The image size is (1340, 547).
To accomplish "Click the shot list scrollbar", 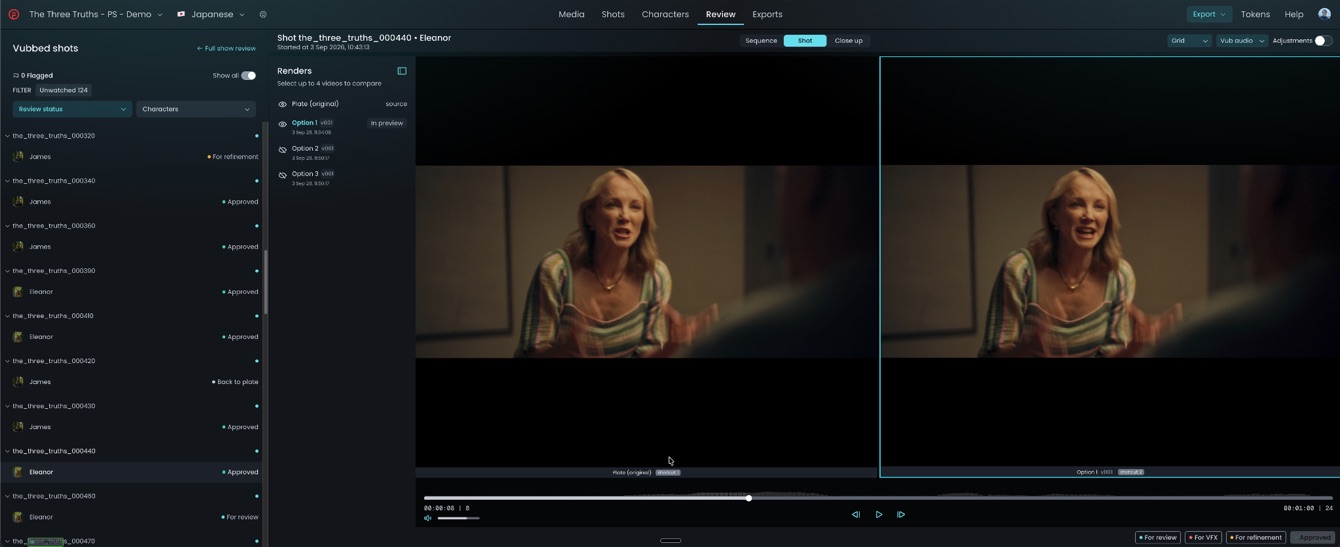I will point(265,280).
